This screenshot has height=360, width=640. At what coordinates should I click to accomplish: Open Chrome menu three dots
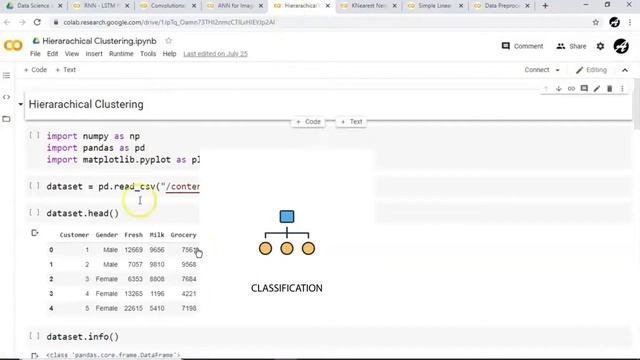pos(630,22)
